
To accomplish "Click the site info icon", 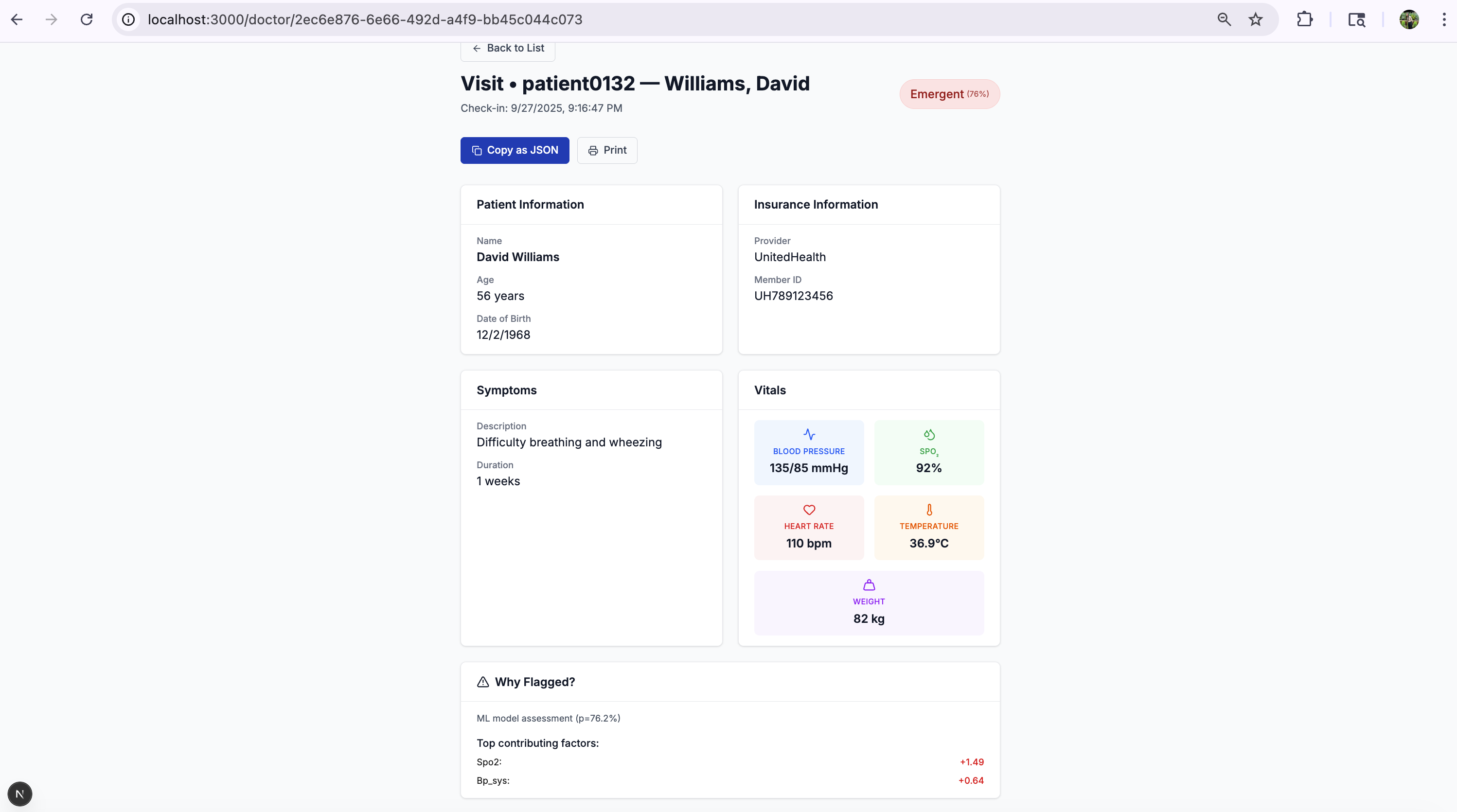I will click(x=129, y=20).
